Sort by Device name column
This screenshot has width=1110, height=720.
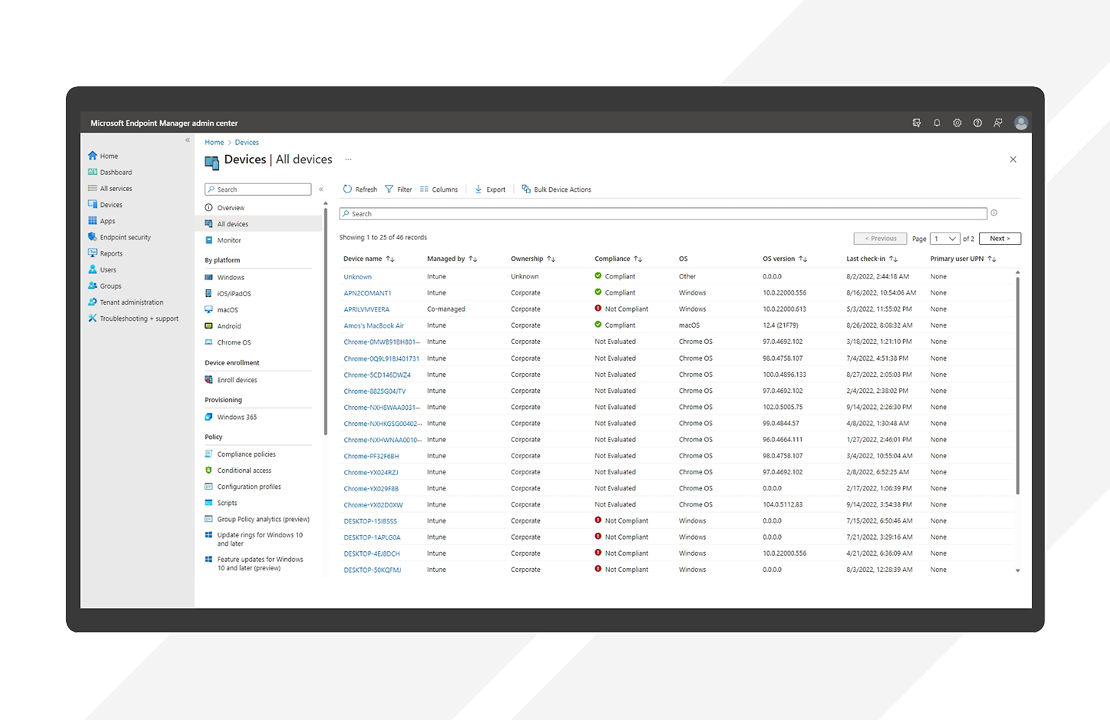coord(369,259)
